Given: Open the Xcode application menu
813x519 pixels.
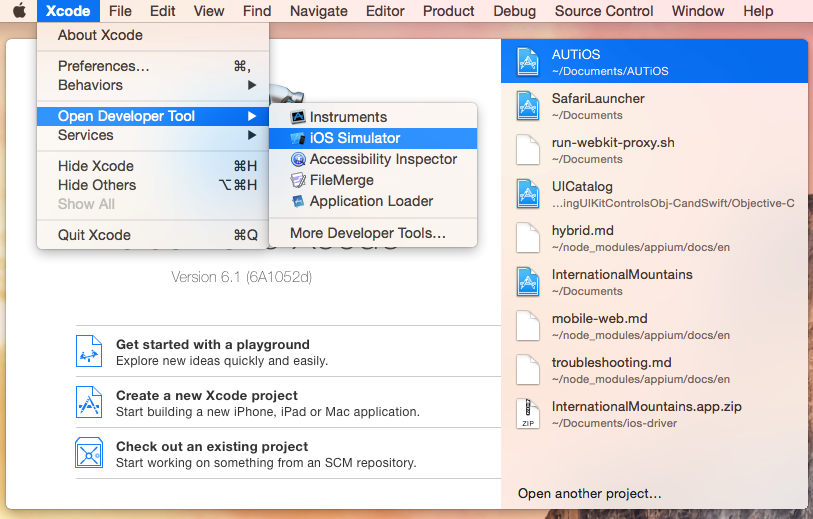Looking at the screenshot, I should coord(68,11).
